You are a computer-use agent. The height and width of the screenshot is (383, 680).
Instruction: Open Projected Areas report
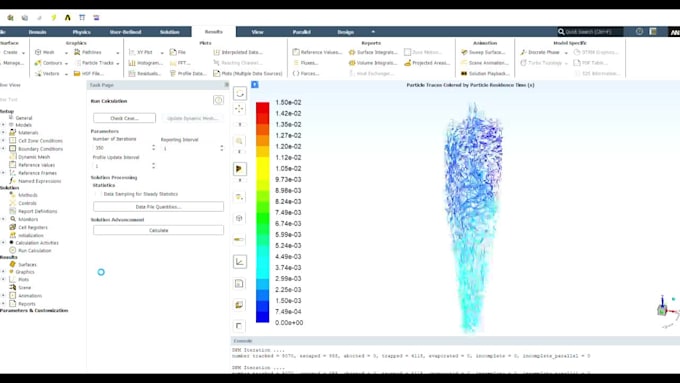tap(427, 63)
